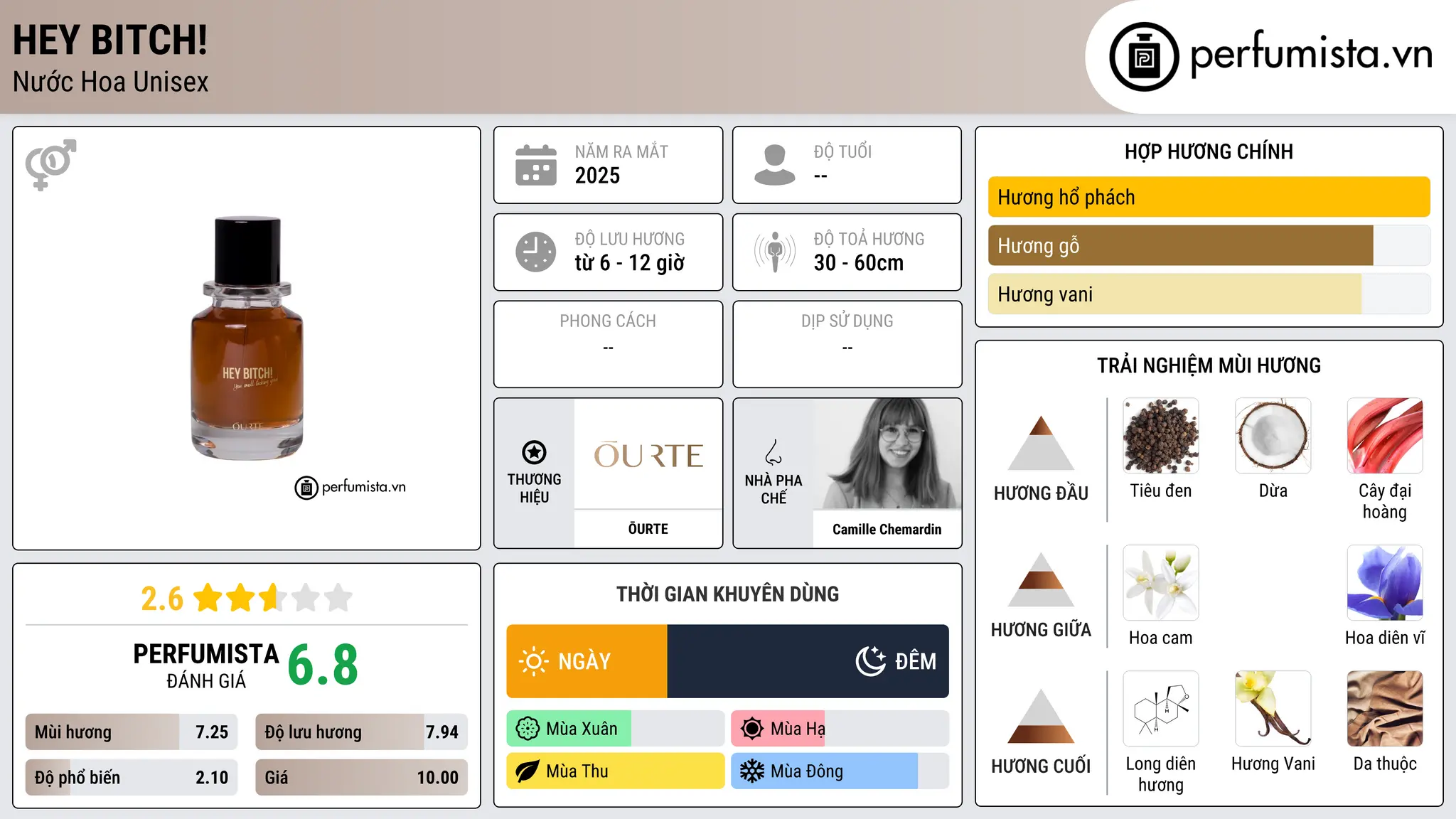
Task: Click the top notes pyramid icon
Action: 1041,443
